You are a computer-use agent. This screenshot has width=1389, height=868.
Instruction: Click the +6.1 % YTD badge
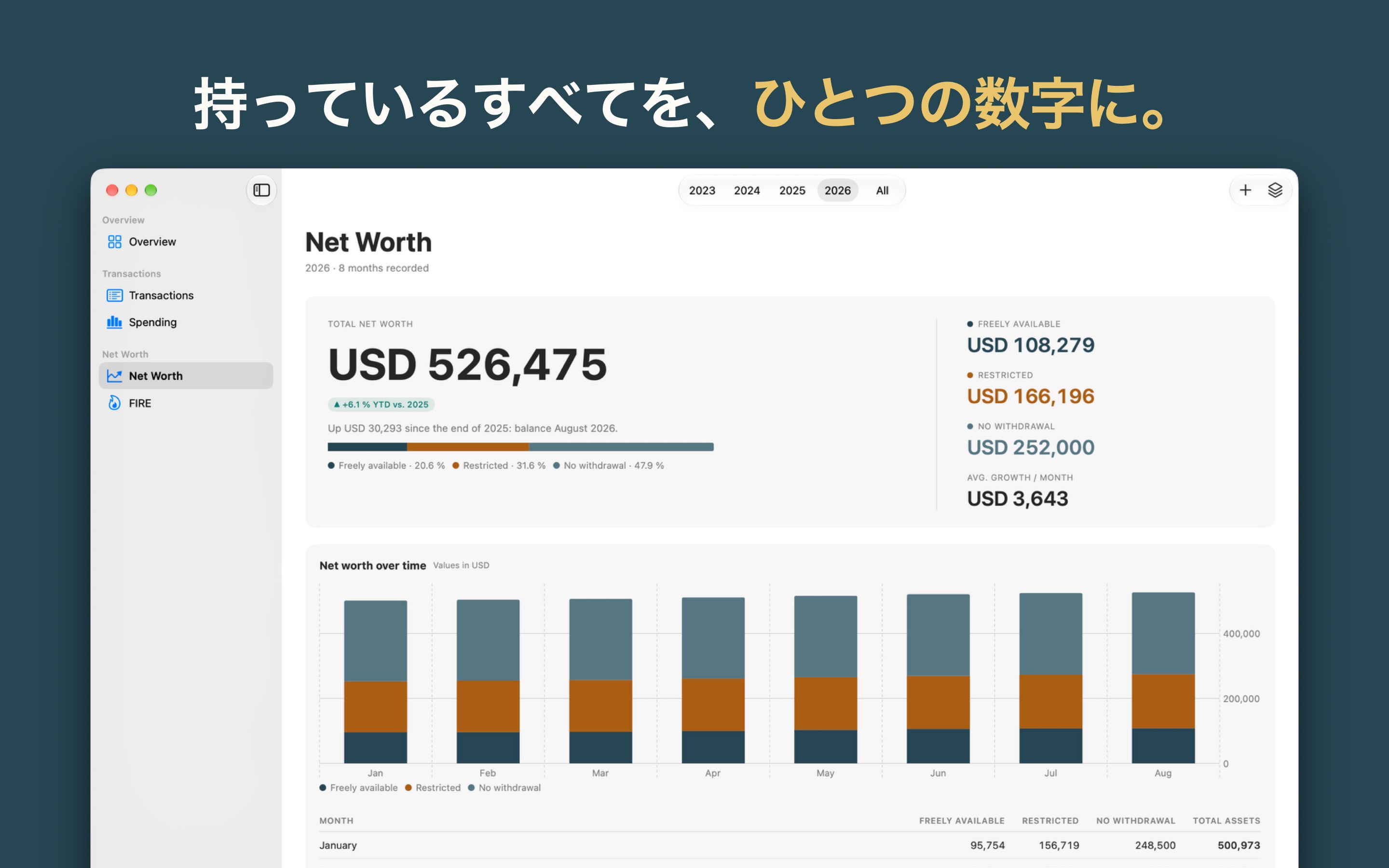coord(381,405)
